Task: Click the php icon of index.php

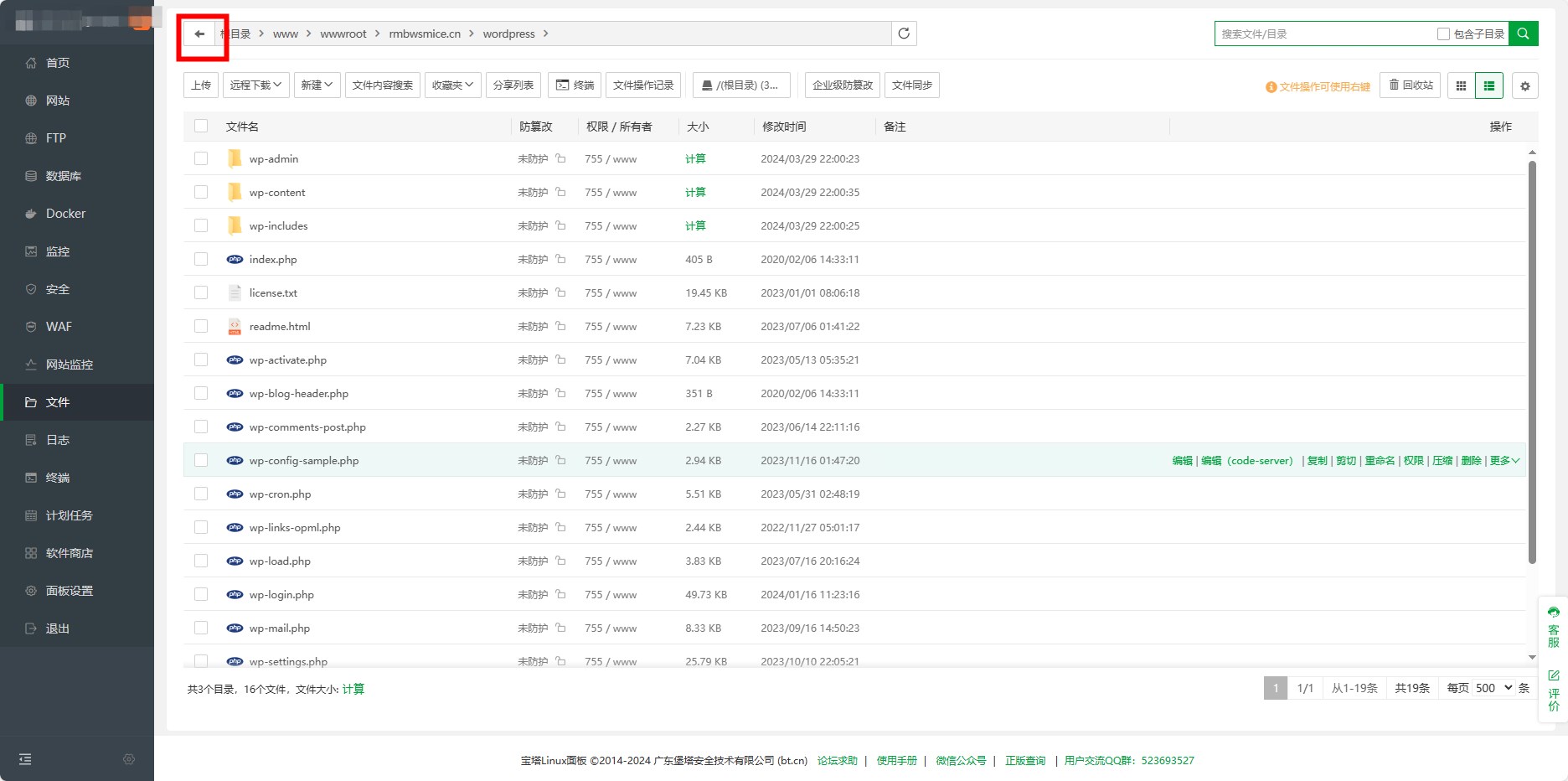Action: (x=235, y=259)
